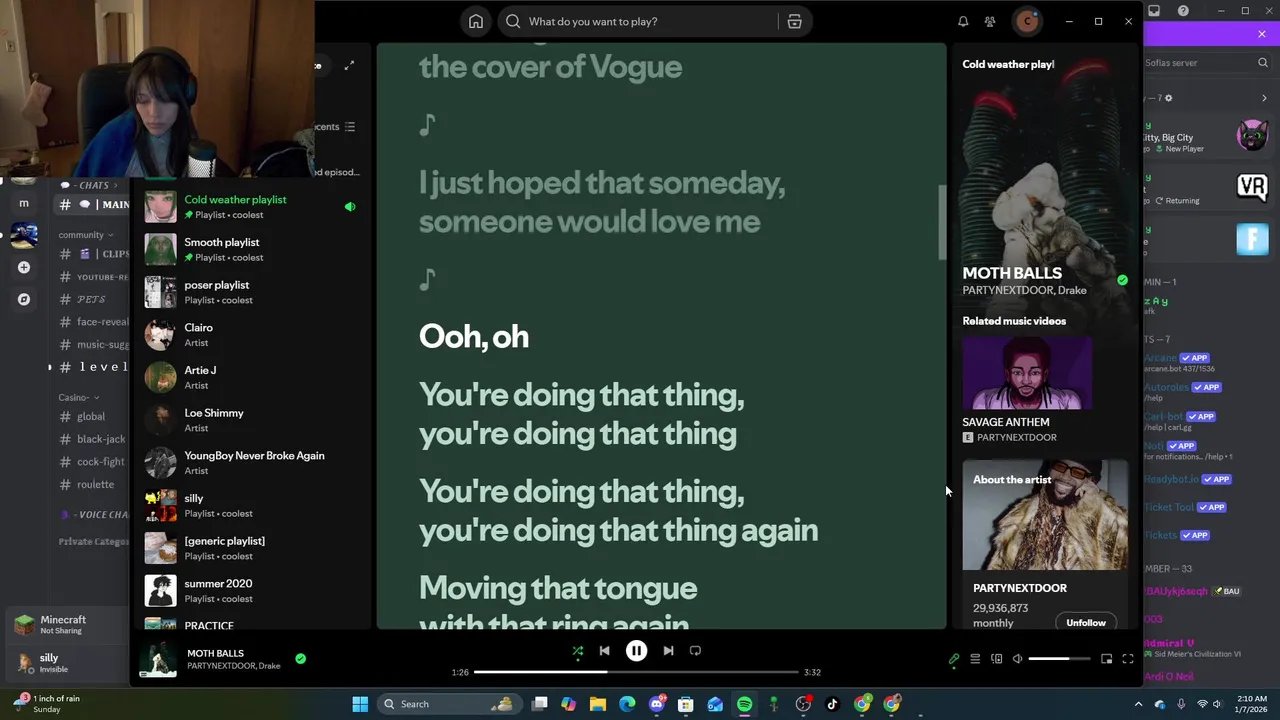1280x720 pixels.
Task: Expand the Discord activity section arrow
Action: (1264, 98)
